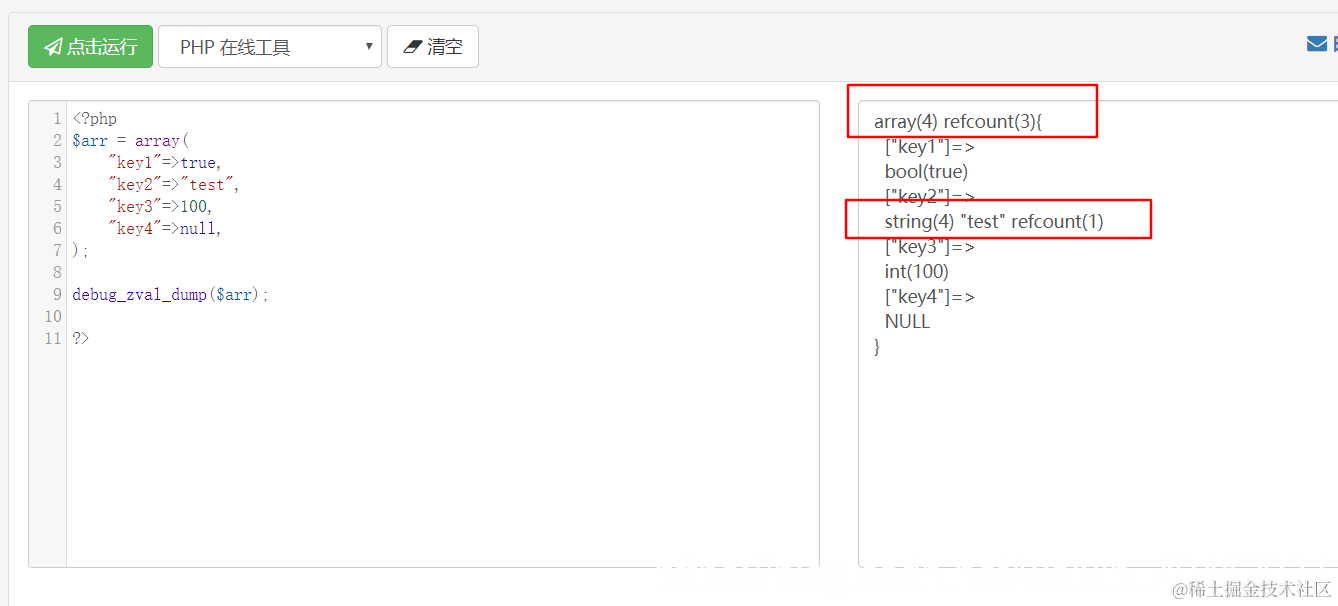The height and width of the screenshot is (606, 1338).
Task: Click the code line "key4"=>null
Action: 165,229
